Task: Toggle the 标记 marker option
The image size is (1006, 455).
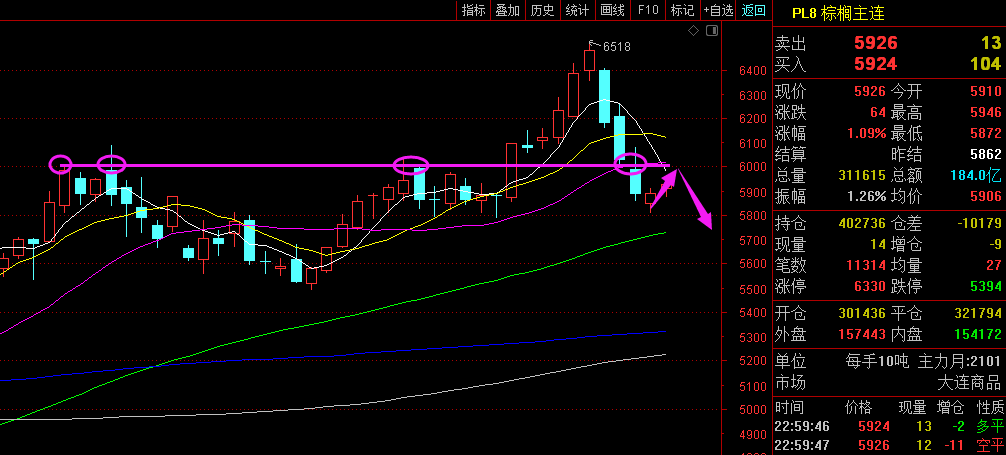Action: coord(682,10)
